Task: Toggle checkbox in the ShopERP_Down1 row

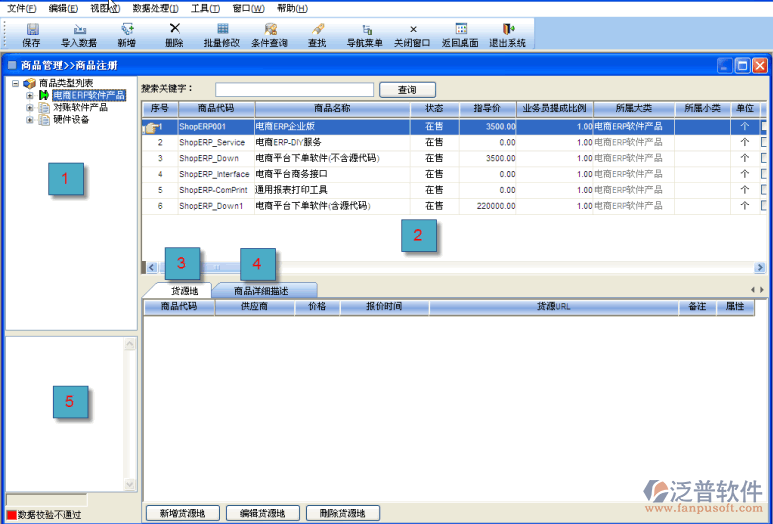Action: 764,206
